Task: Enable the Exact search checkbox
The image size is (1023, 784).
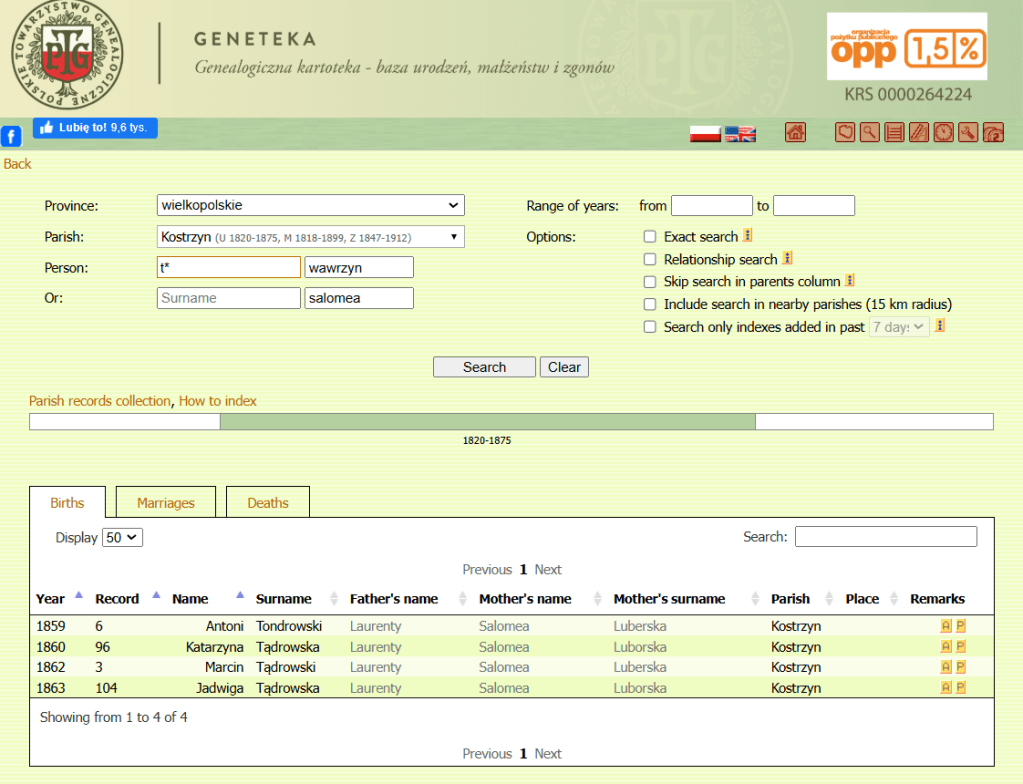Action: coord(650,237)
